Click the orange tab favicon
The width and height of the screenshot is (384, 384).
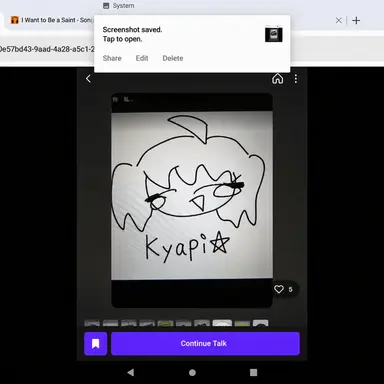(14, 20)
